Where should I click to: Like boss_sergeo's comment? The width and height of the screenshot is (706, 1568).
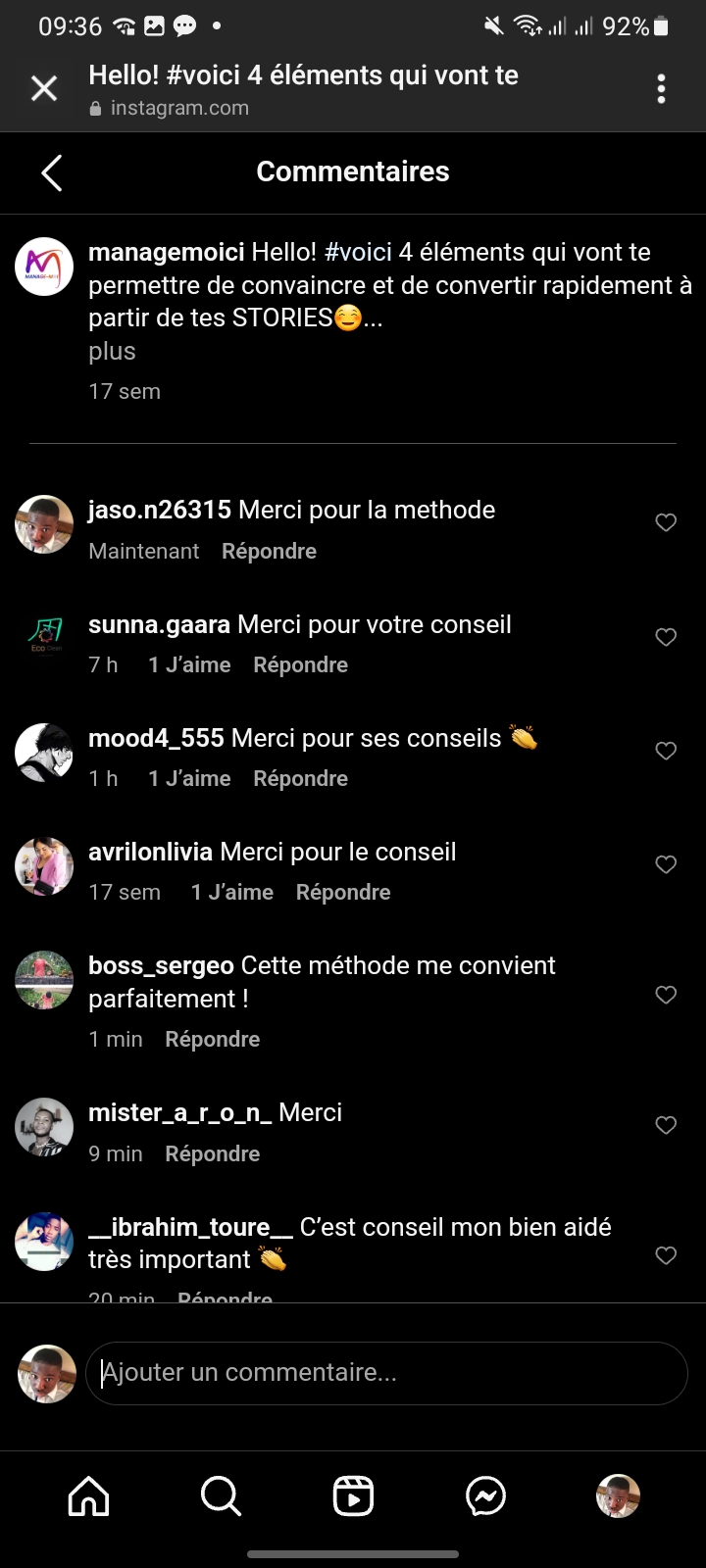(x=666, y=995)
